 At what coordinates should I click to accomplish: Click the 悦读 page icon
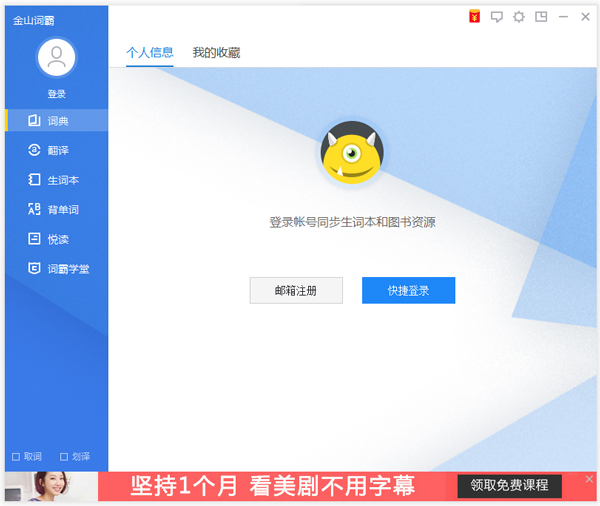34,239
